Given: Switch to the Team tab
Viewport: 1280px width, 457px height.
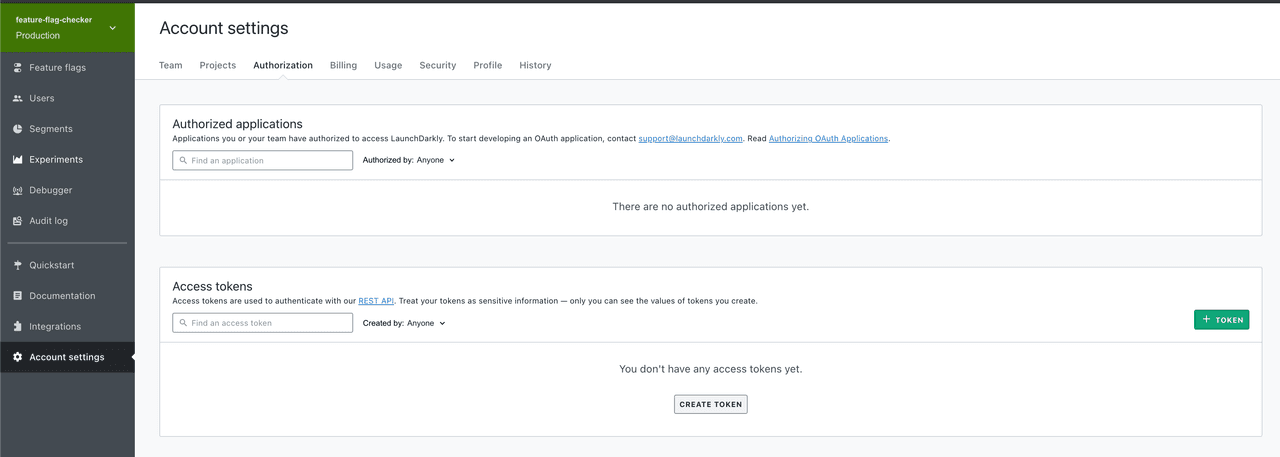Looking at the screenshot, I should 171,65.
